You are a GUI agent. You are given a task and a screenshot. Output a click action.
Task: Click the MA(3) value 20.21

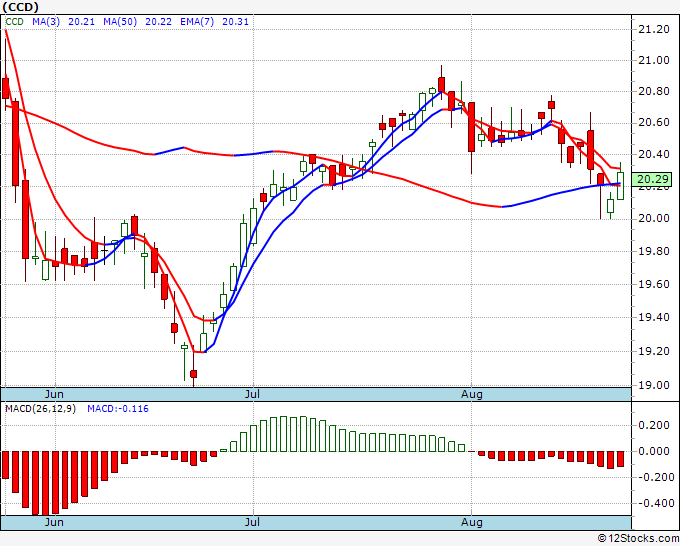[x=82, y=22]
